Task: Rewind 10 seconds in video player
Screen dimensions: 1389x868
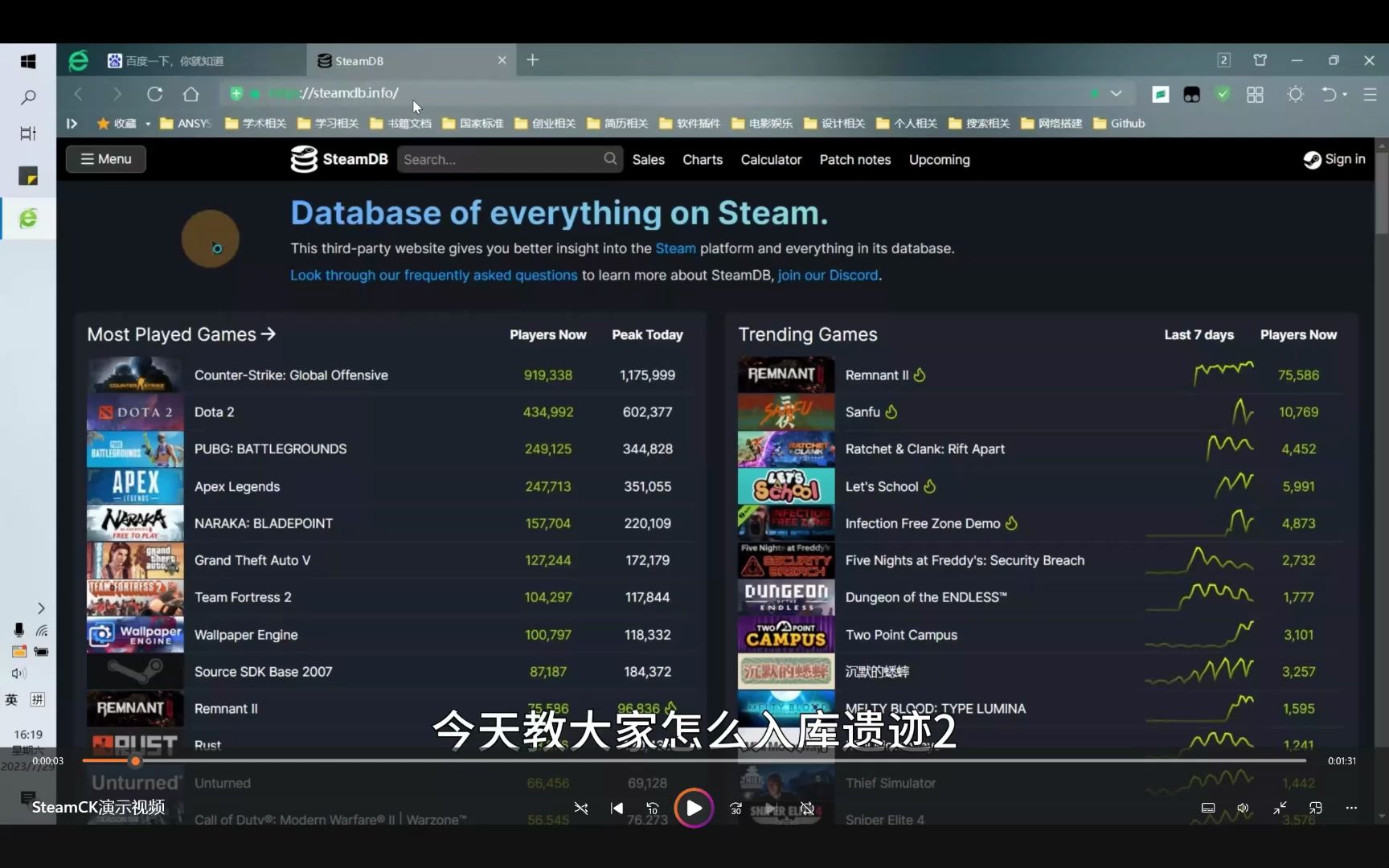Action: [653, 809]
